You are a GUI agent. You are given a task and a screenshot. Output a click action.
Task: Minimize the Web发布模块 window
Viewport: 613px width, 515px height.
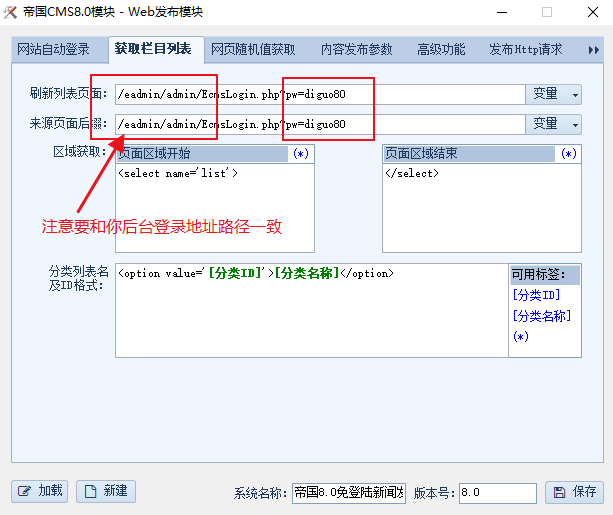pyautogui.click(x=502, y=13)
